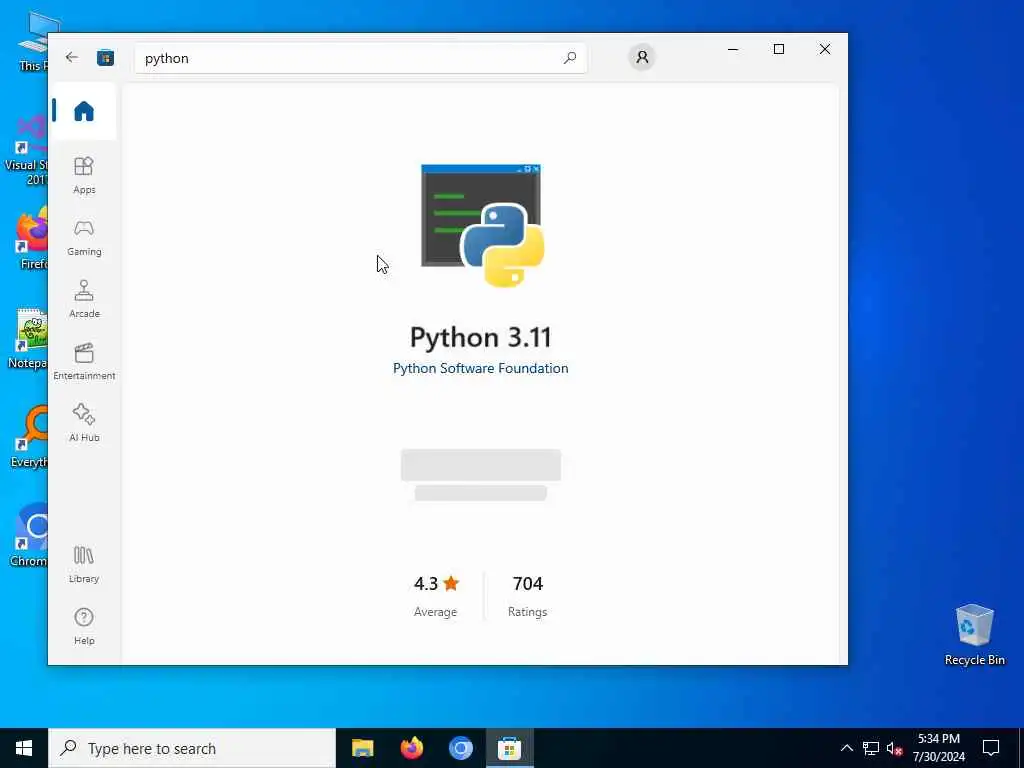Show hidden system tray icons
The height and width of the screenshot is (768, 1024).
pos(846,748)
